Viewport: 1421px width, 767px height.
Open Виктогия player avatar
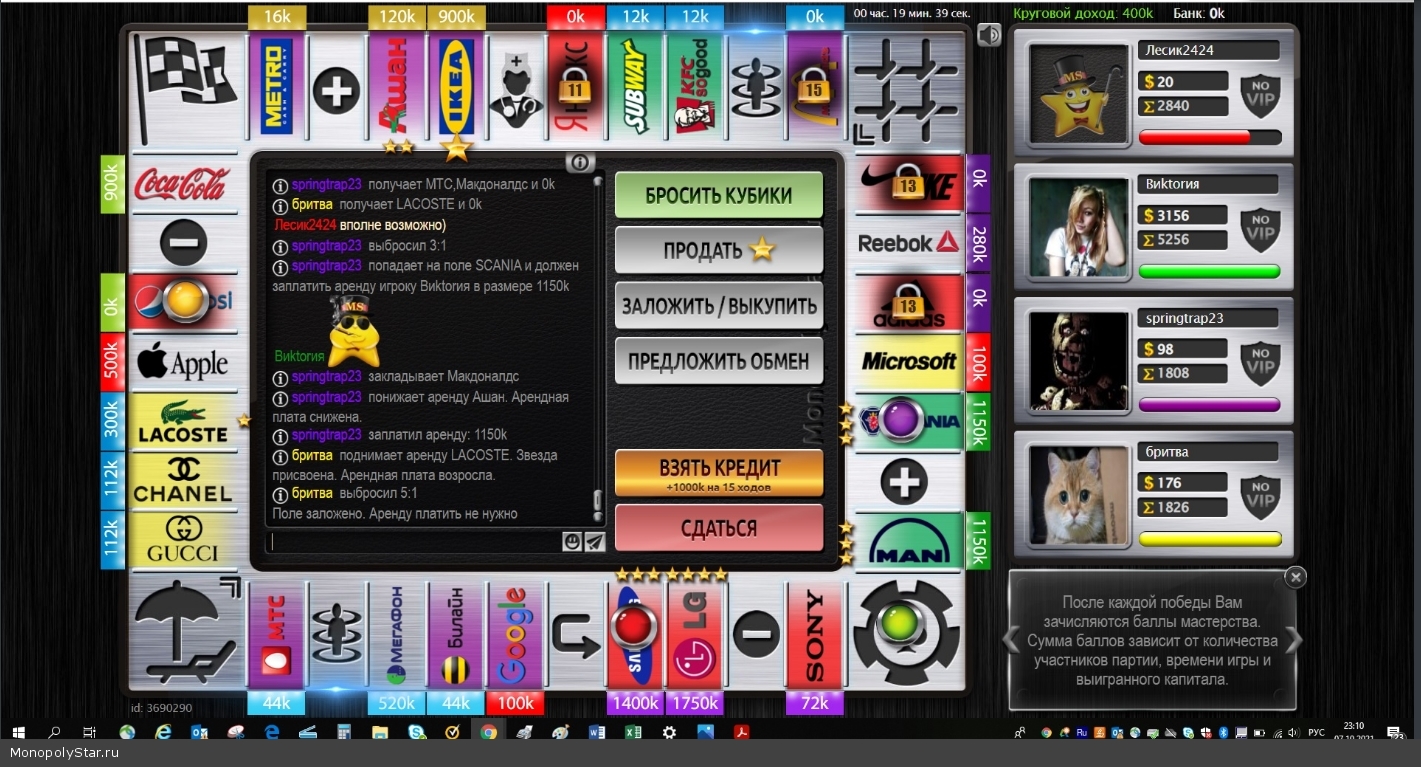coord(1079,227)
